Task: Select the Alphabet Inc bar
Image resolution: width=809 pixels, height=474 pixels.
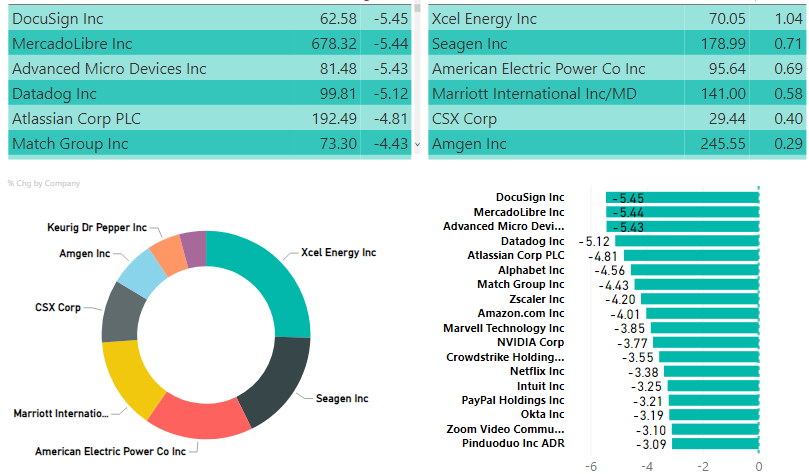Action: pos(695,270)
